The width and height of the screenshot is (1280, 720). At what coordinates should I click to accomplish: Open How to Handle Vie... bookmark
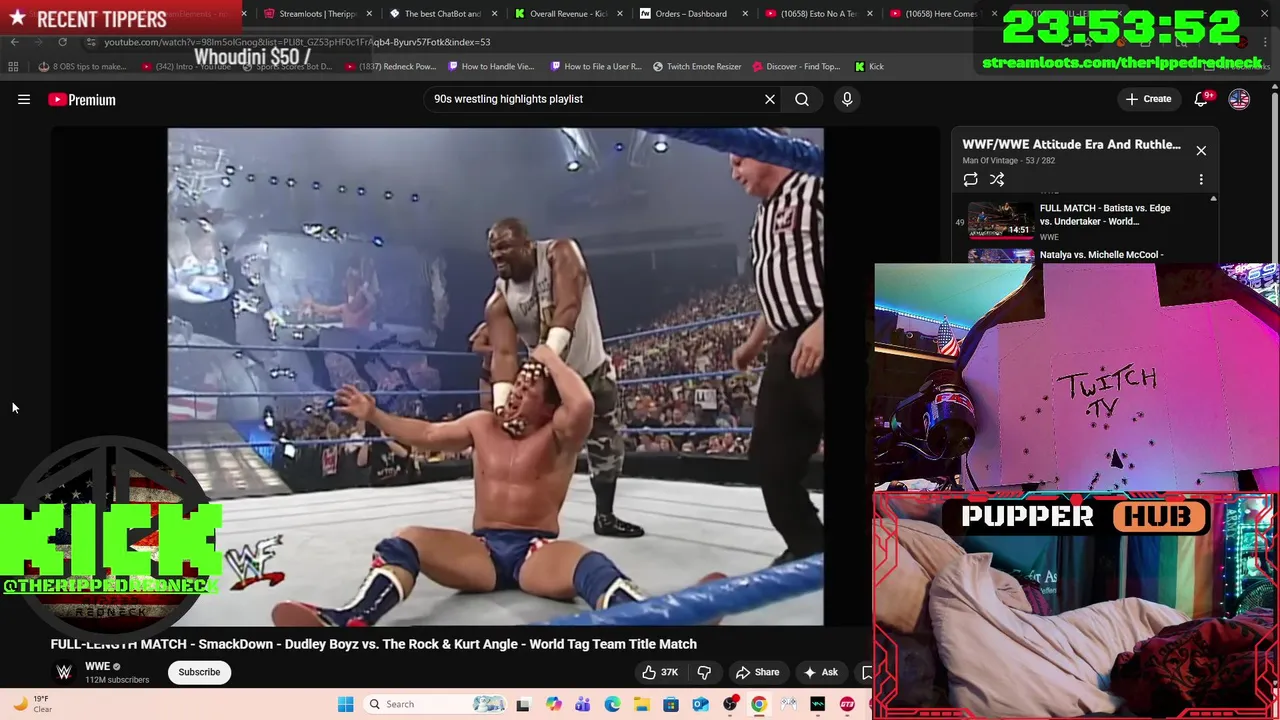(x=491, y=67)
